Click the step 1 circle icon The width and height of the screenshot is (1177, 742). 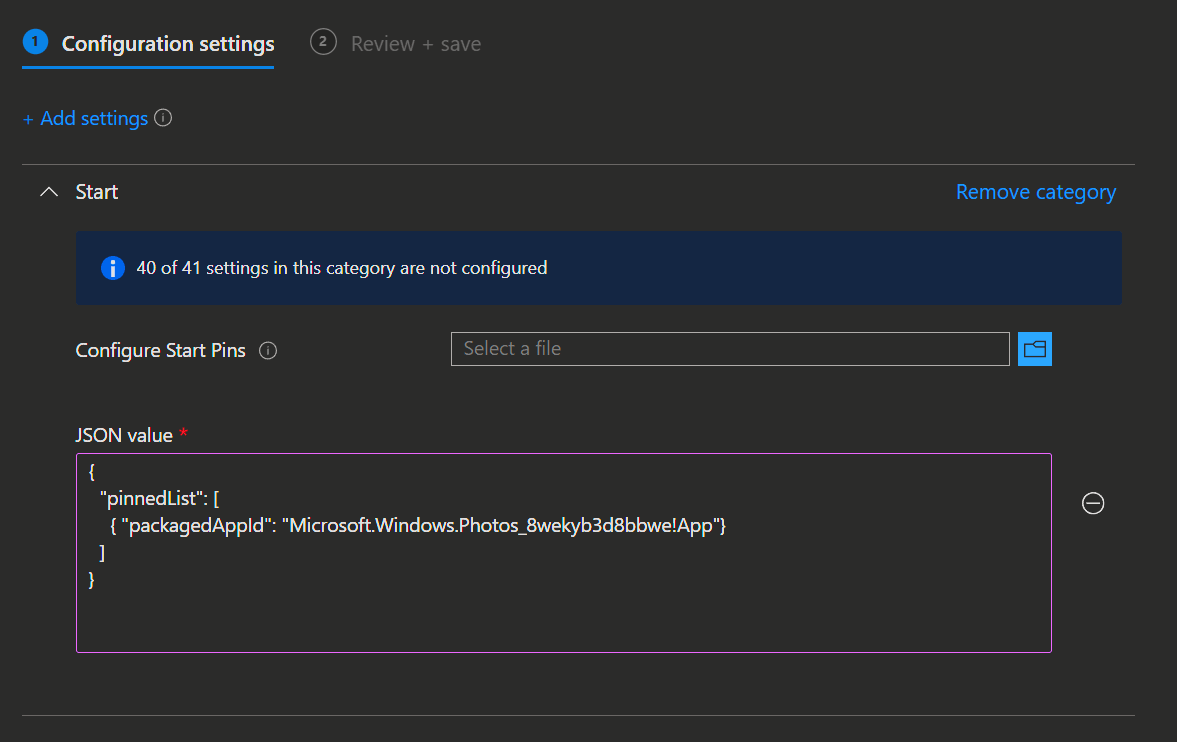point(35,42)
